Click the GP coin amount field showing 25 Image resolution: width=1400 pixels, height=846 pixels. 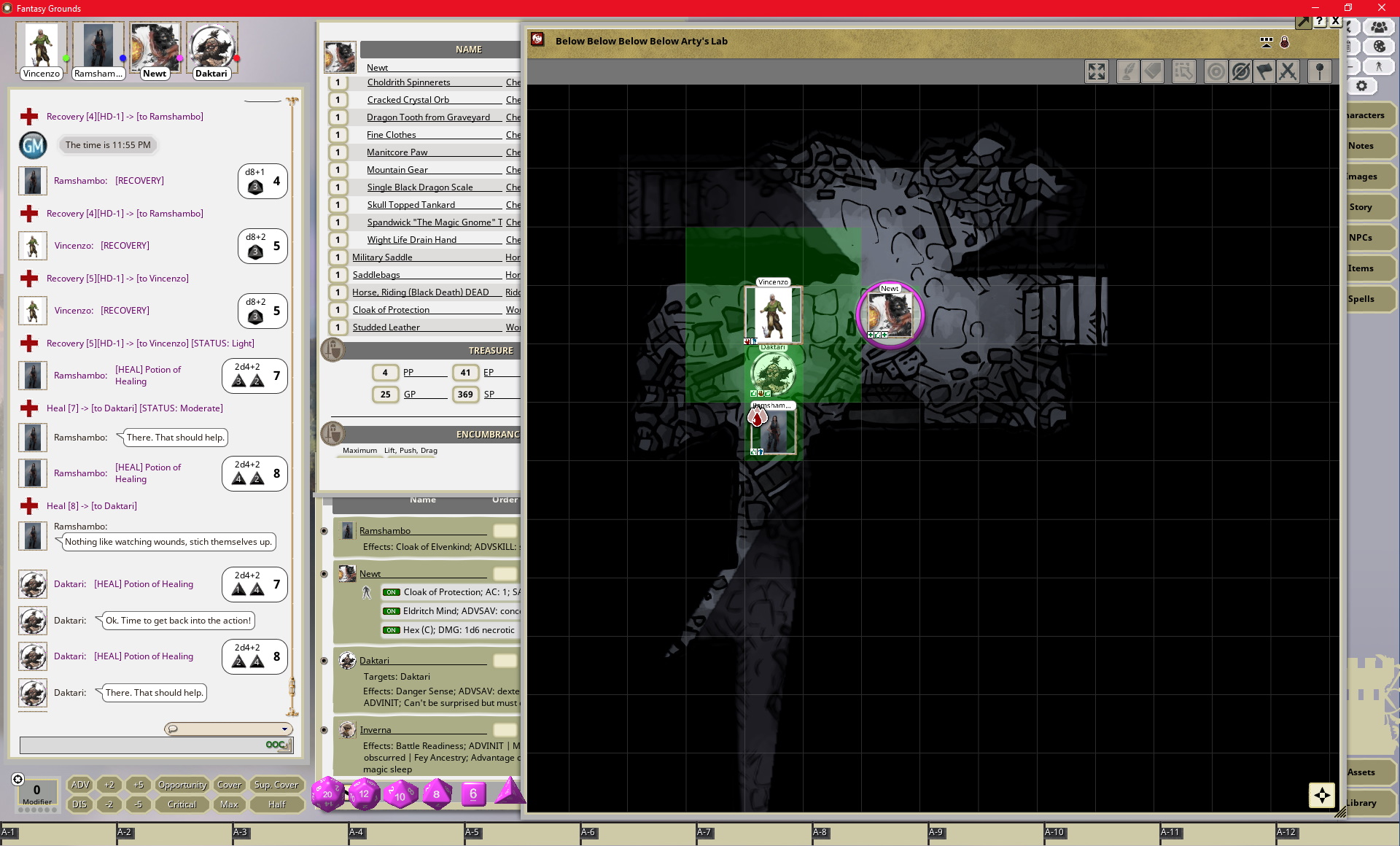coord(385,395)
